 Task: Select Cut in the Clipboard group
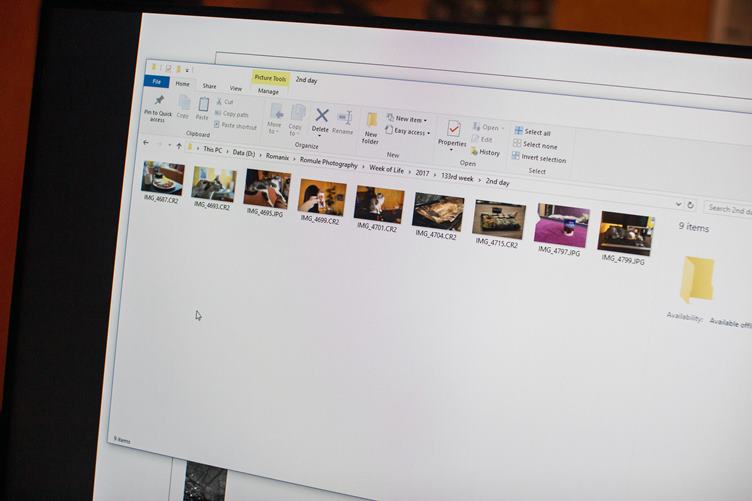pyautogui.click(x=224, y=102)
